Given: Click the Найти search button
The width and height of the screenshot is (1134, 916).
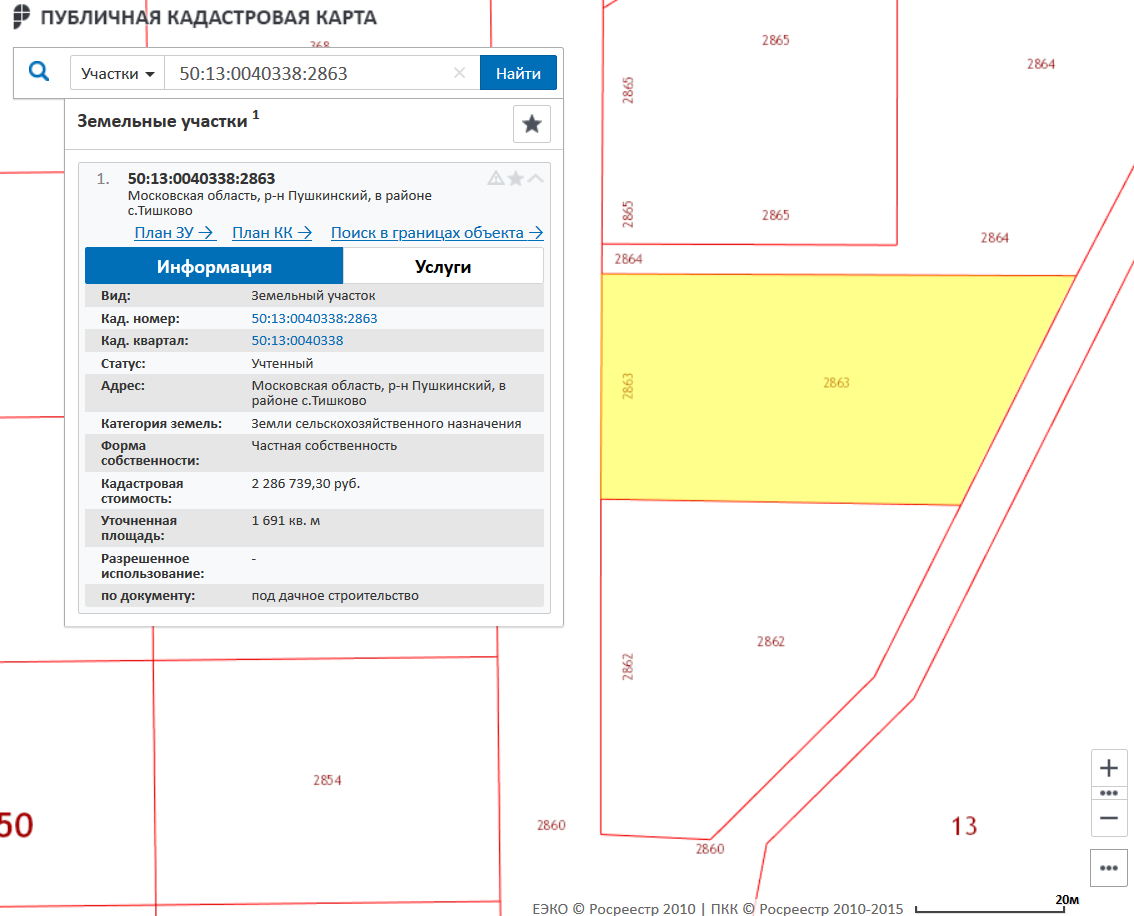Looking at the screenshot, I should (x=518, y=73).
